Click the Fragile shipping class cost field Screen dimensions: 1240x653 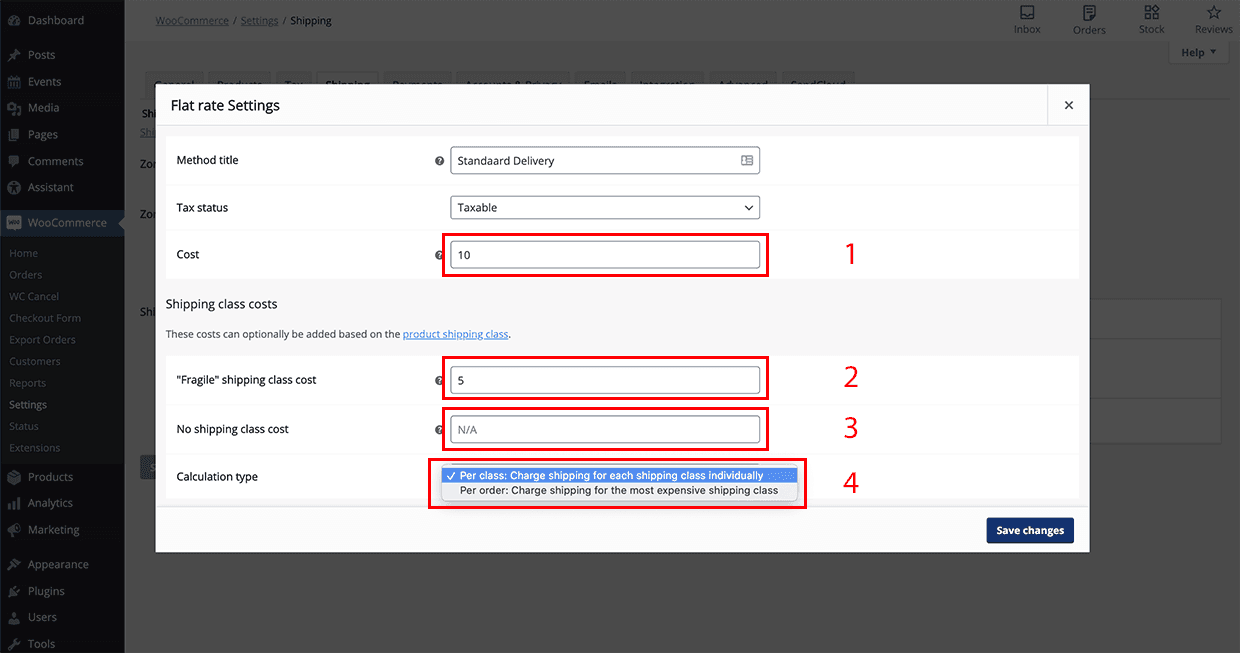[605, 380]
